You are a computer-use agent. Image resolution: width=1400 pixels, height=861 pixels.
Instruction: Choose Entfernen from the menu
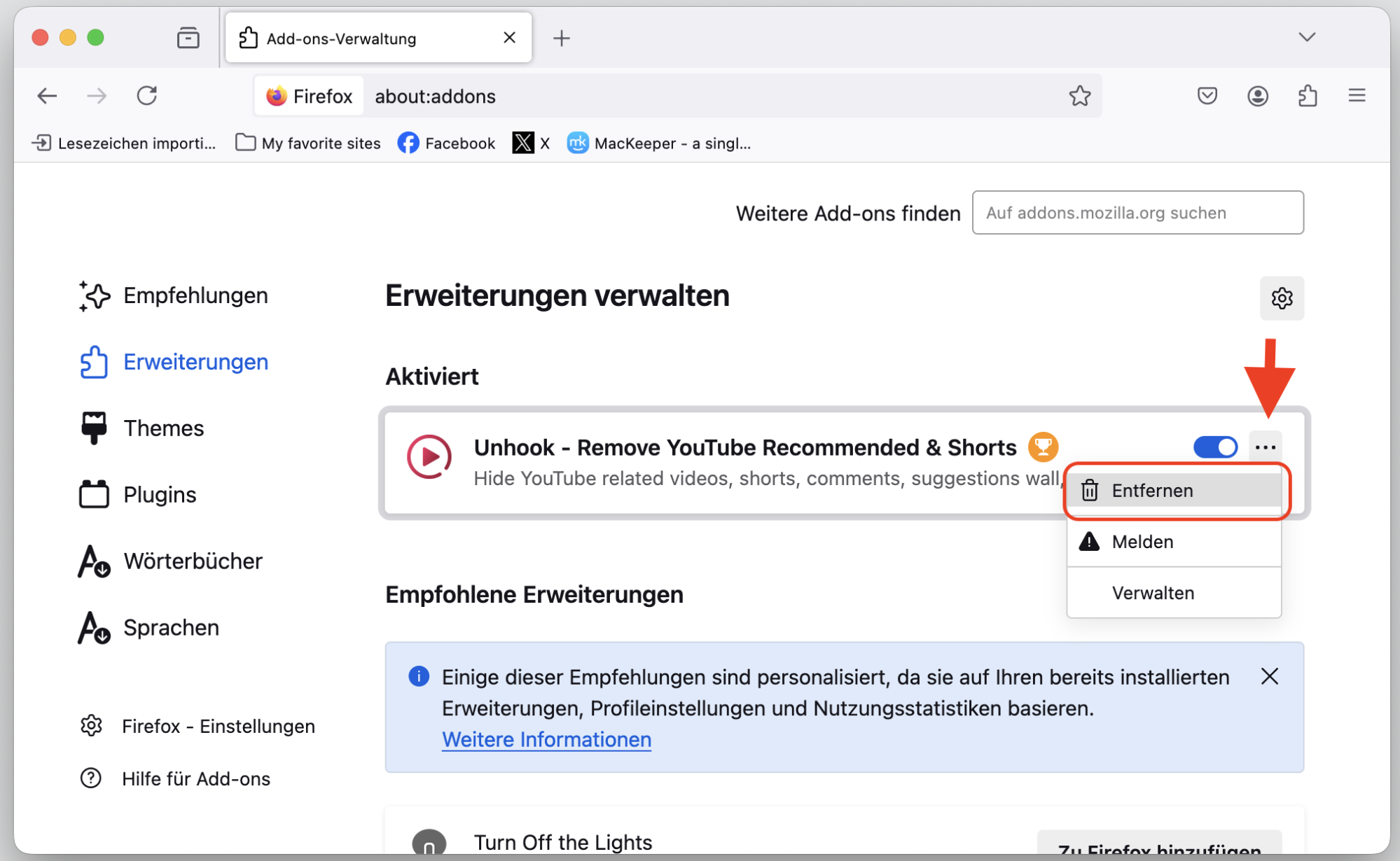pyautogui.click(x=1174, y=490)
